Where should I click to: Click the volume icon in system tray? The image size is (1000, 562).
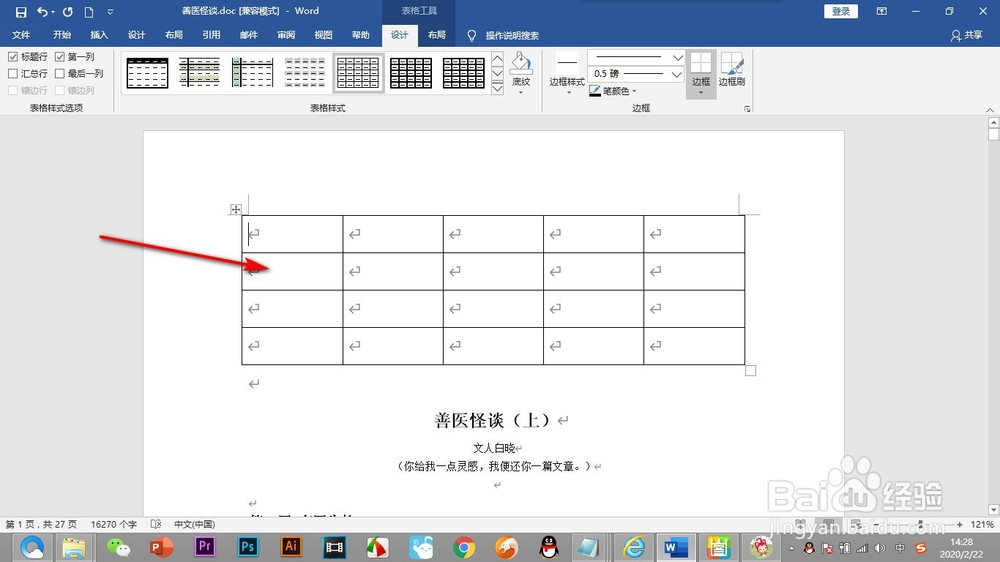(x=880, y=548)
